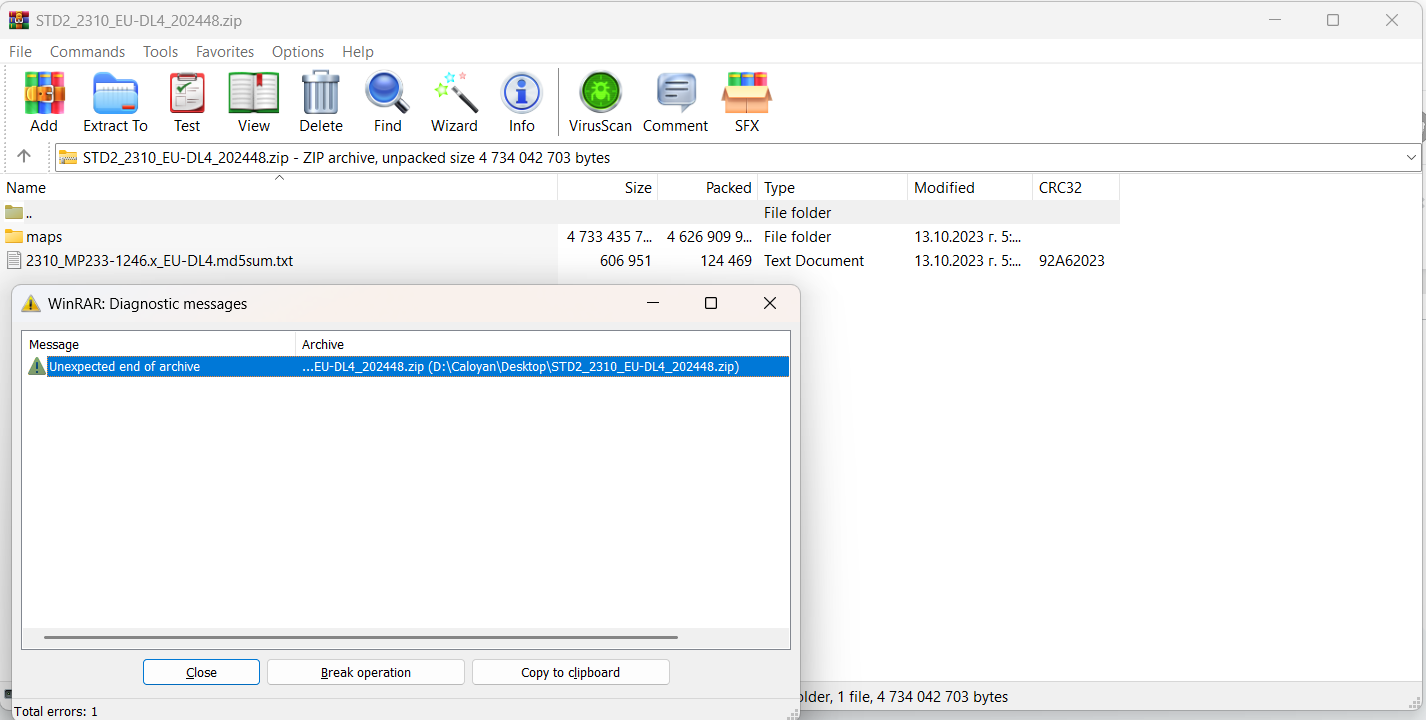Expand the archive path dropdown arrow

(1411, 157)
